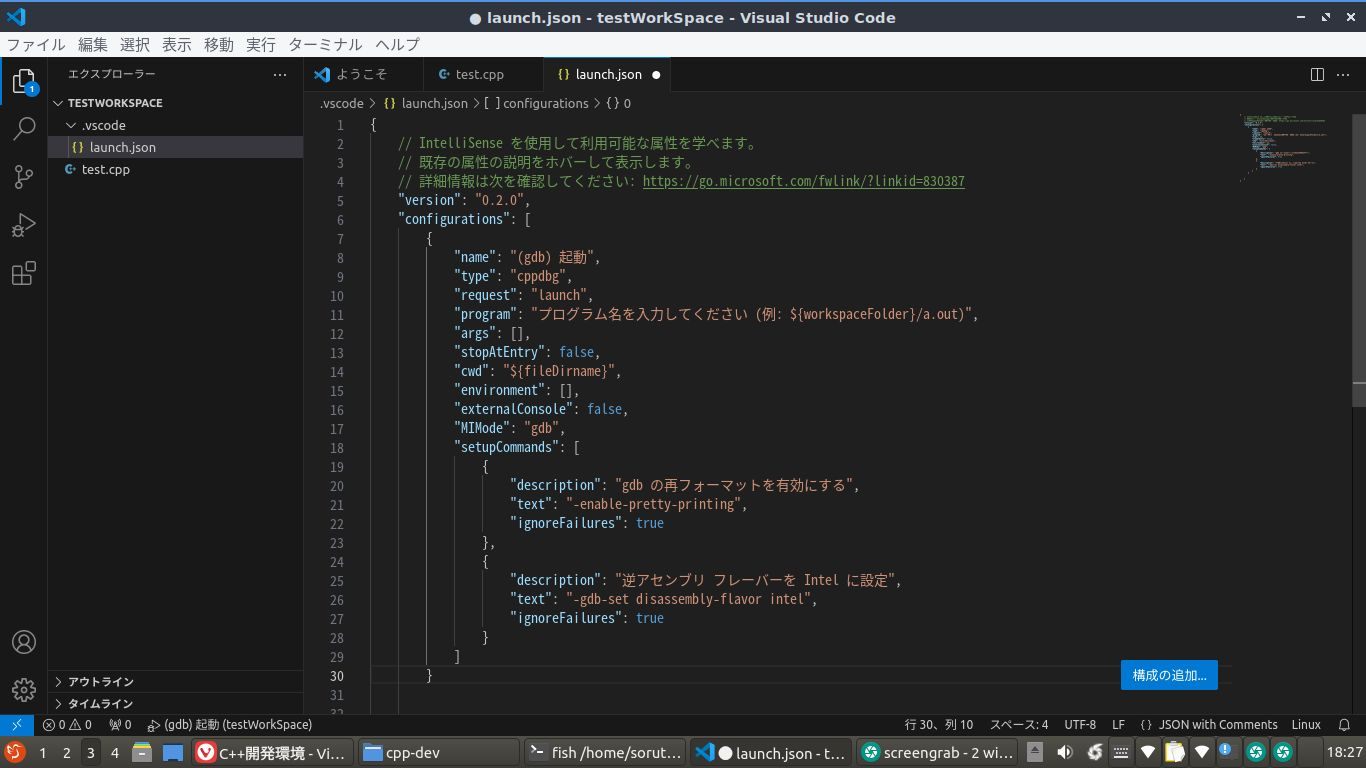Collapse the TESTWORKSPACE root folder

(x=175, y=103)
